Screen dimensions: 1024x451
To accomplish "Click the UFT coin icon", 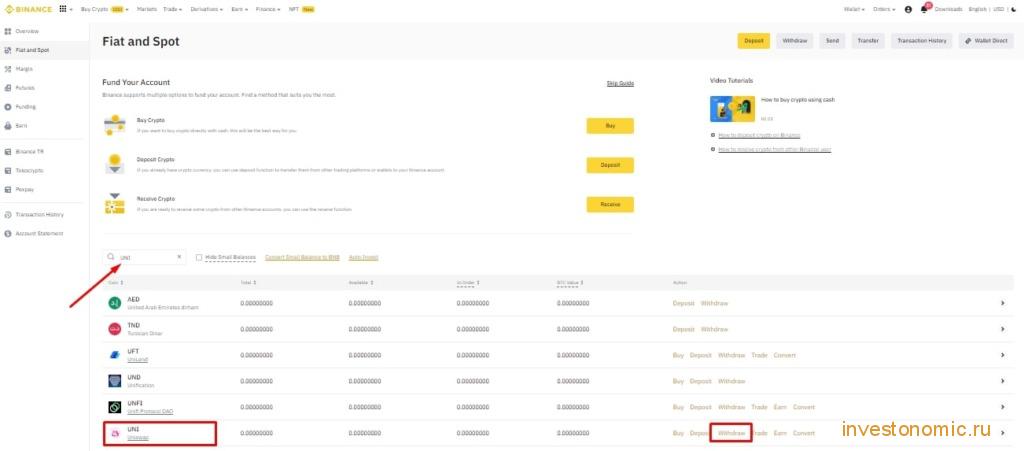I will [114, 355].
